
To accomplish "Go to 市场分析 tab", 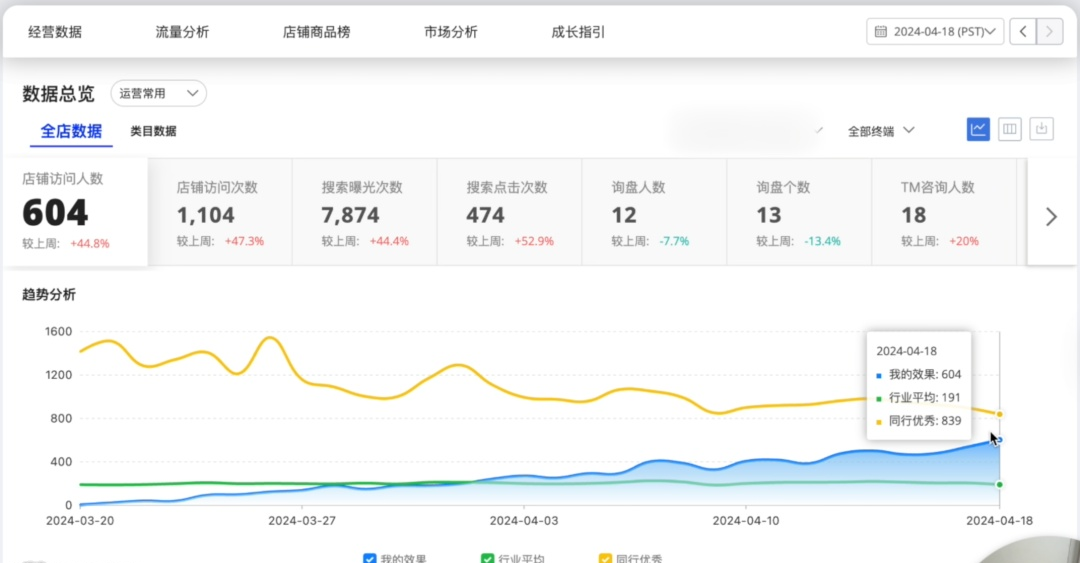I will tap(450, 32).
